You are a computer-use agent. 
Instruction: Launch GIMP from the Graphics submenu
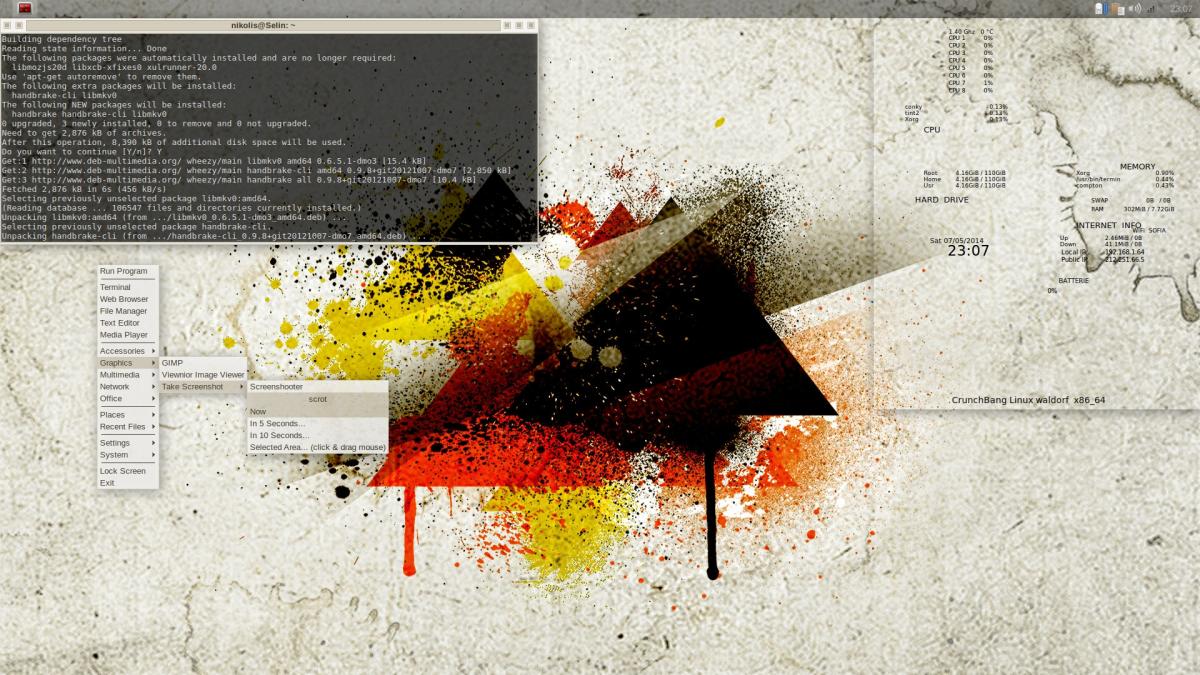point(203,363)
